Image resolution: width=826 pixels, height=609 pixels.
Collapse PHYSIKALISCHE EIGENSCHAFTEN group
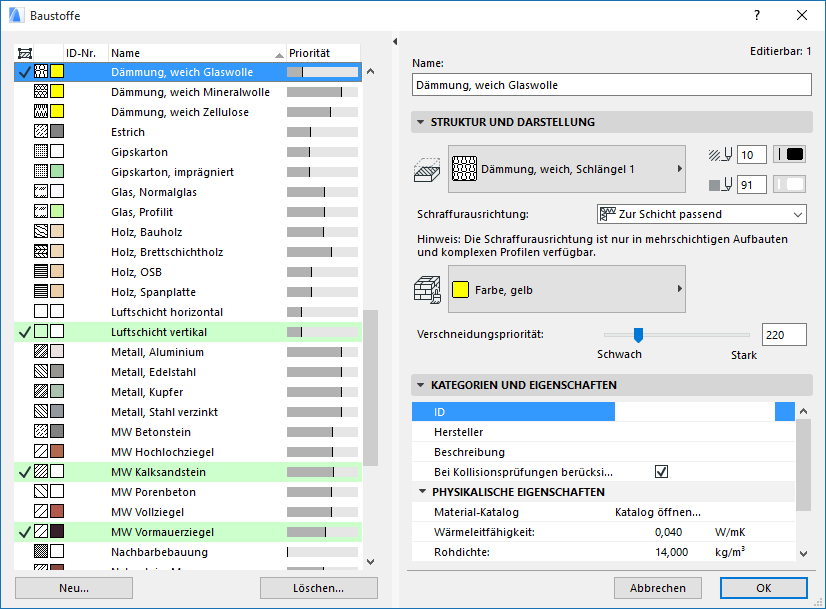[x=422, y=492]
